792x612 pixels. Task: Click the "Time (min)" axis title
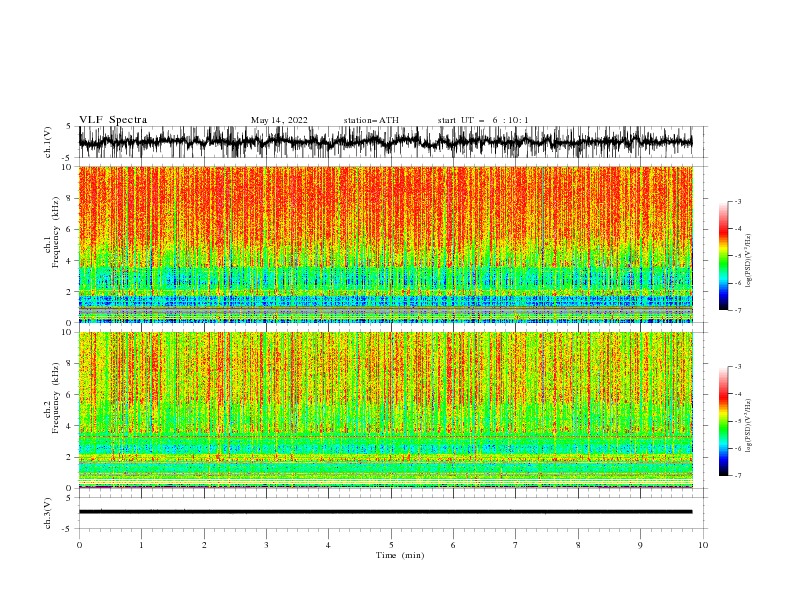(x=400, y=555)
